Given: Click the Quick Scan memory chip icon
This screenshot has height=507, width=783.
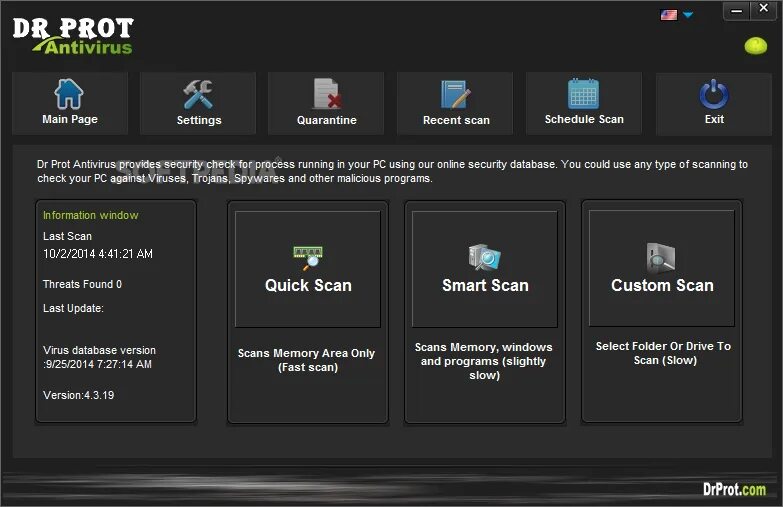Looking at the screenshot, I should coord(308,258).
